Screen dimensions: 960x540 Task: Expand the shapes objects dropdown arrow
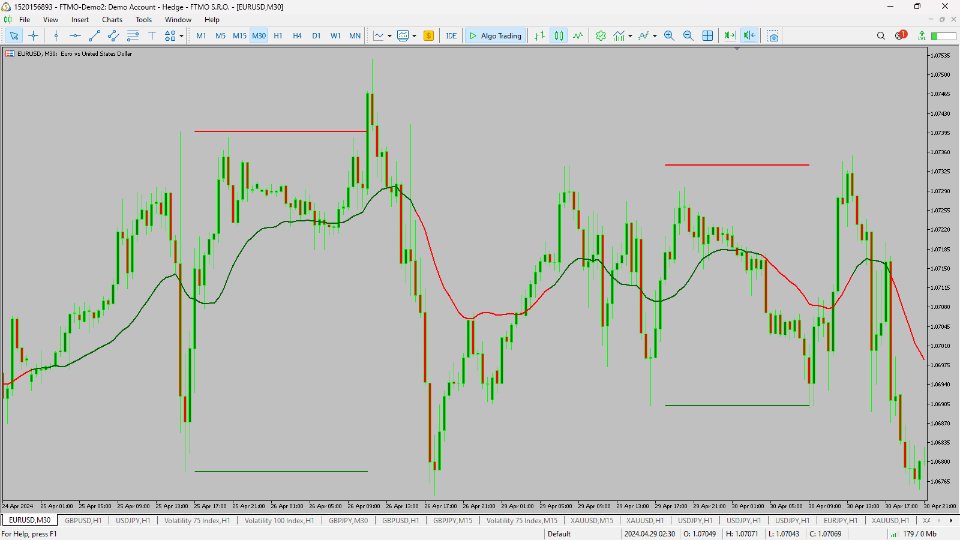(x=181, y=36)
